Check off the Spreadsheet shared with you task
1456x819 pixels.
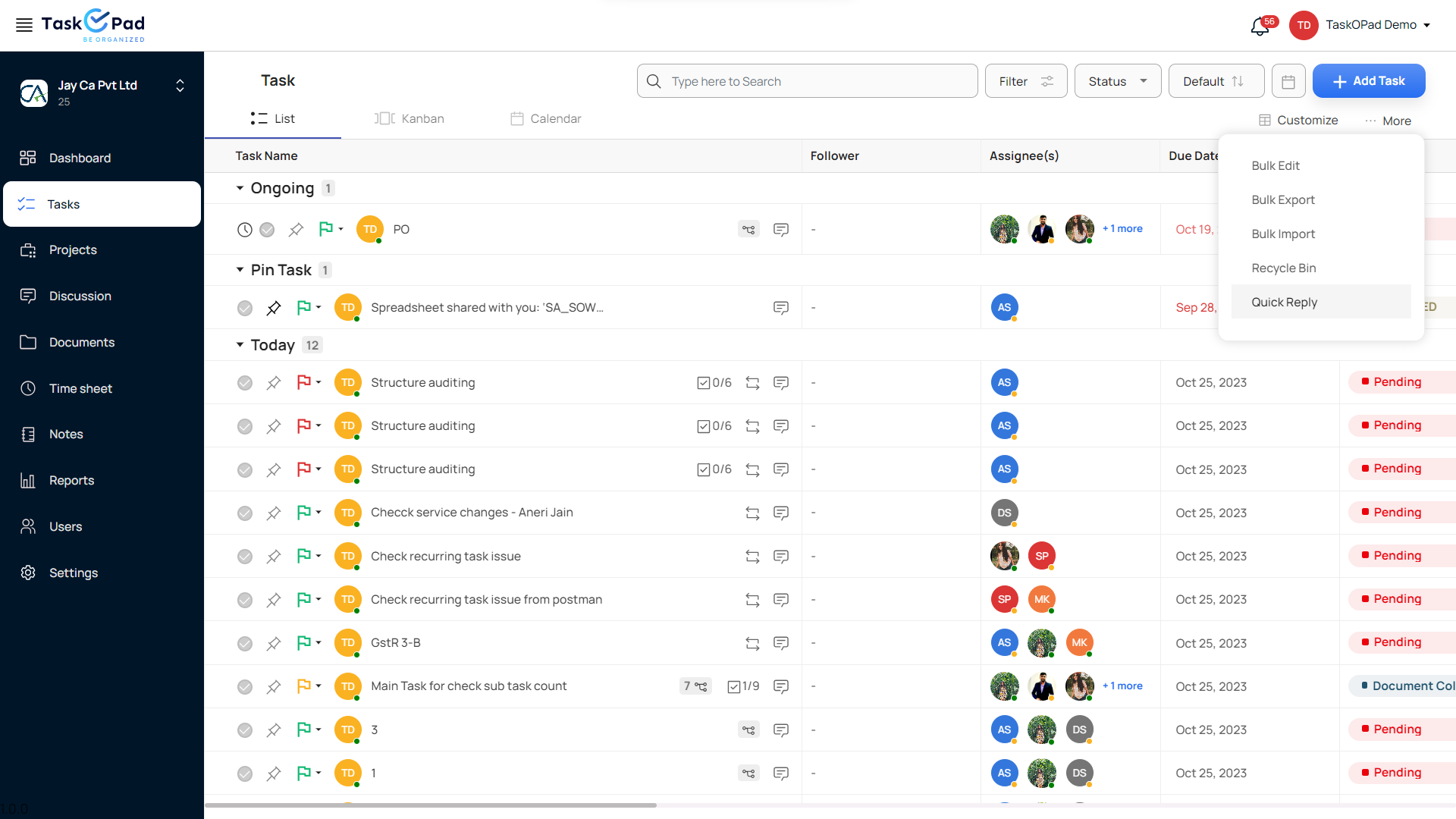tap(244, 308)
